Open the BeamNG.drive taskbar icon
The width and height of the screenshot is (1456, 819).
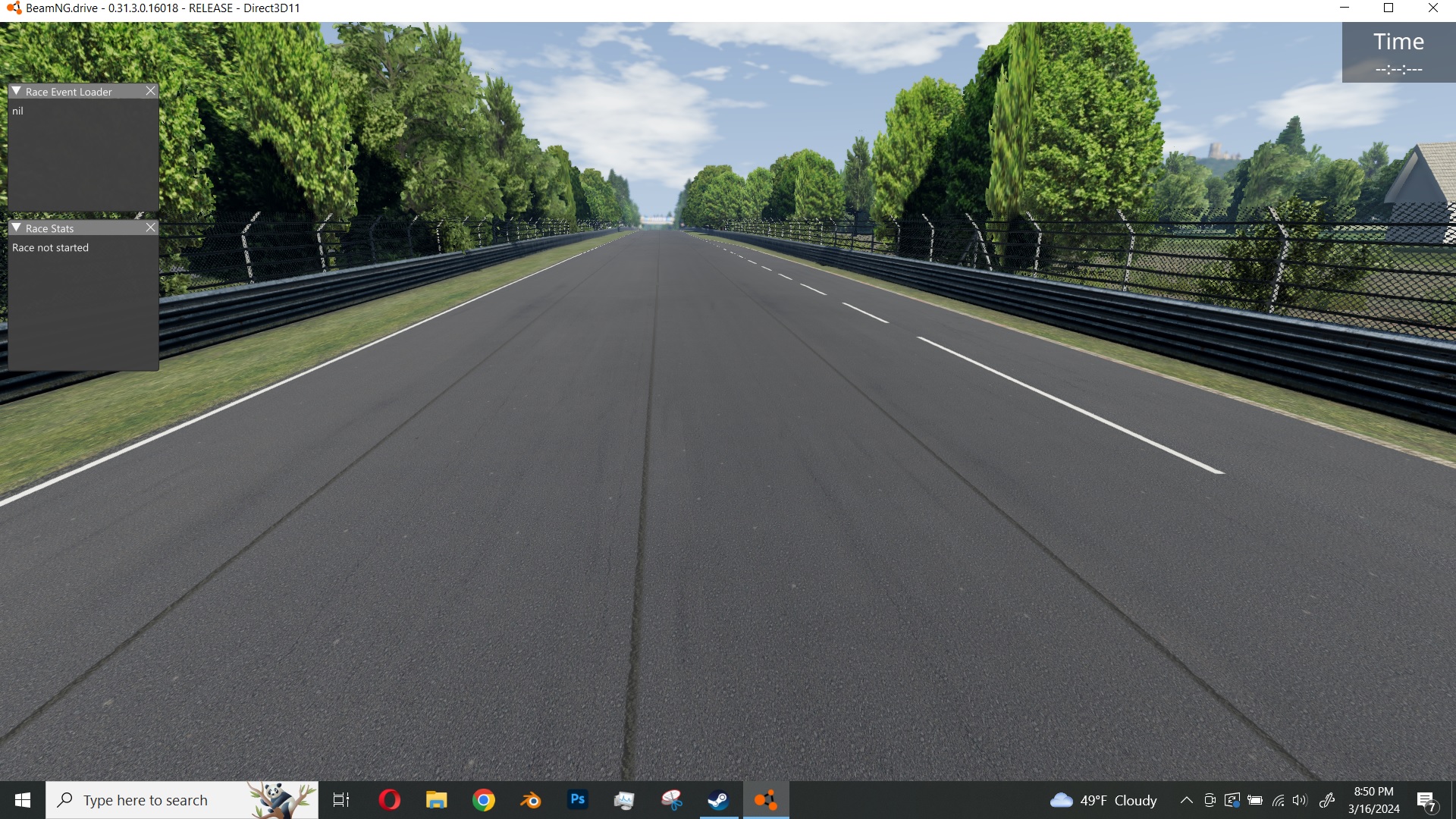(765, 800)
